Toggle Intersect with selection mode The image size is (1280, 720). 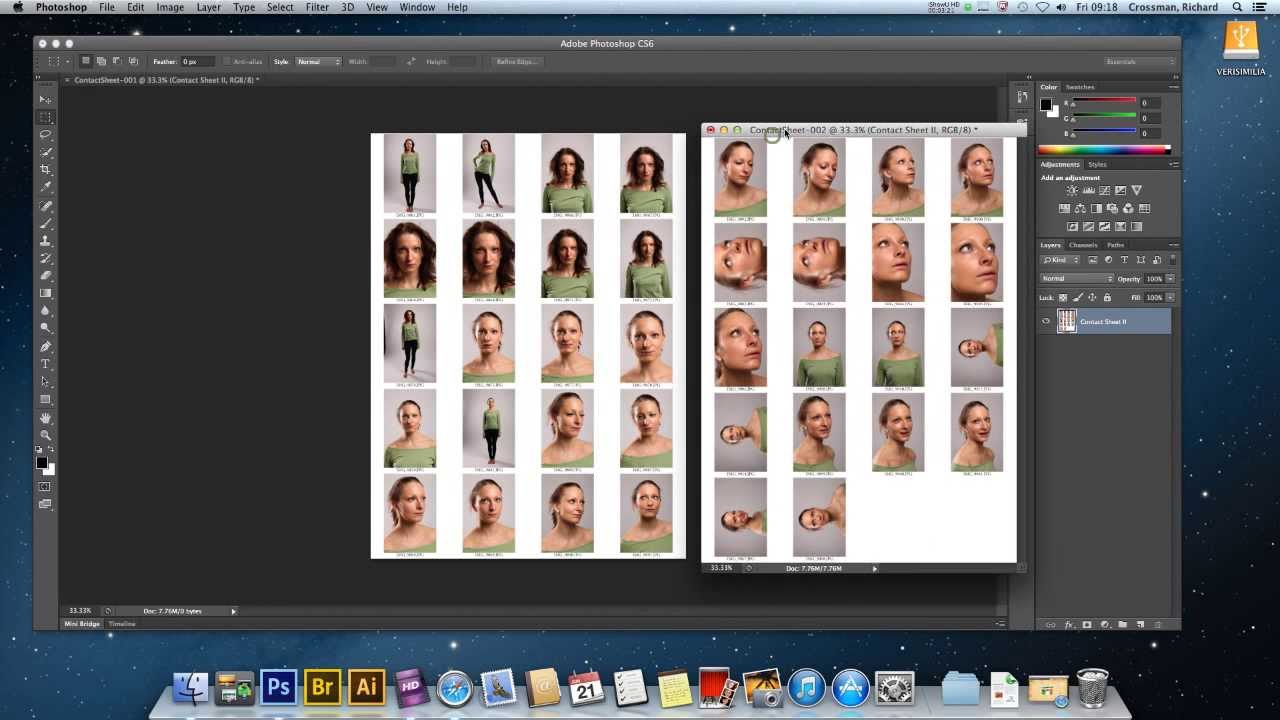133,61
